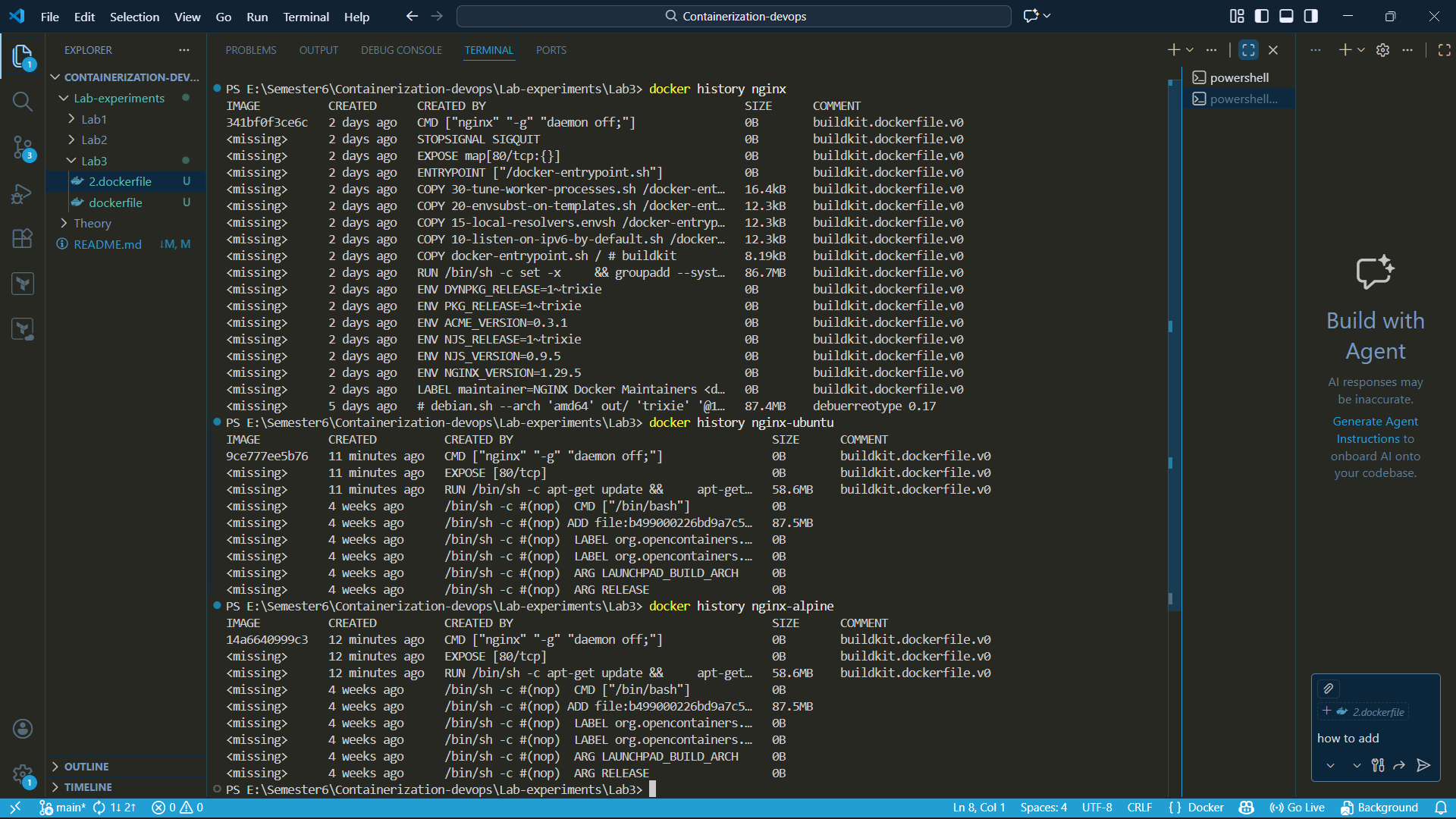The width and height of the screenshot is (1456, 819).
Task: Open Source Control view with badge
Action: 22,147
